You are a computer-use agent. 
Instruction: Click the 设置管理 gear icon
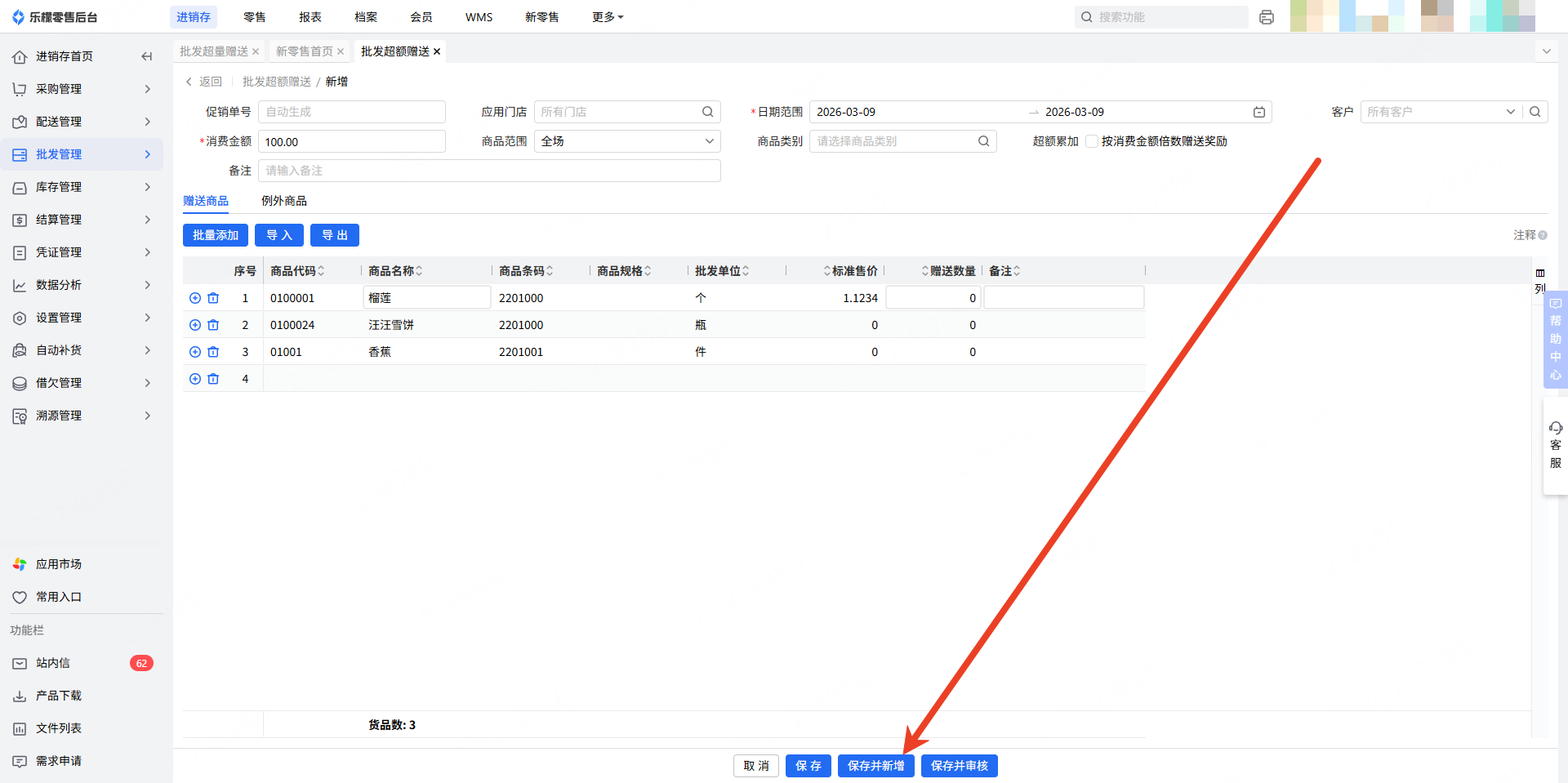(20, 318)
